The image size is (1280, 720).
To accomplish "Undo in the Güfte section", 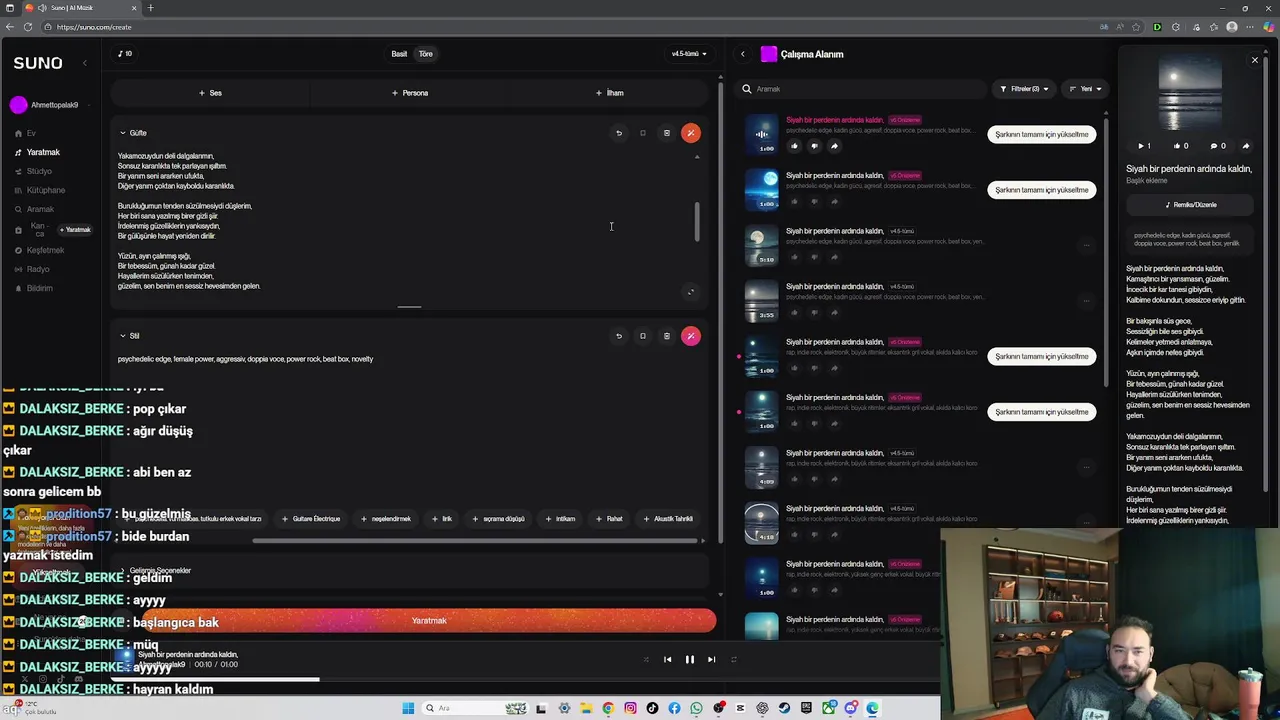I will [618, 133].
